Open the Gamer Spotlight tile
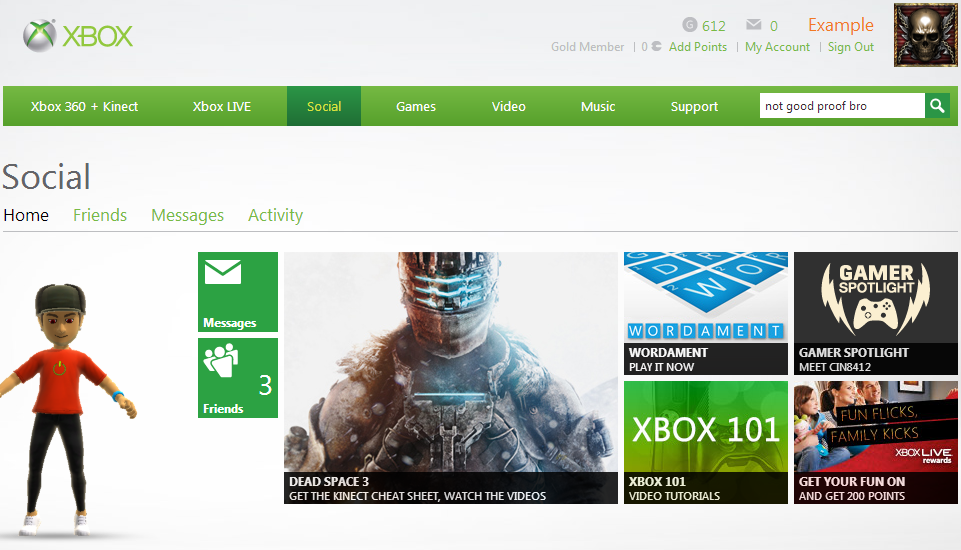 (x=875, y=313)
